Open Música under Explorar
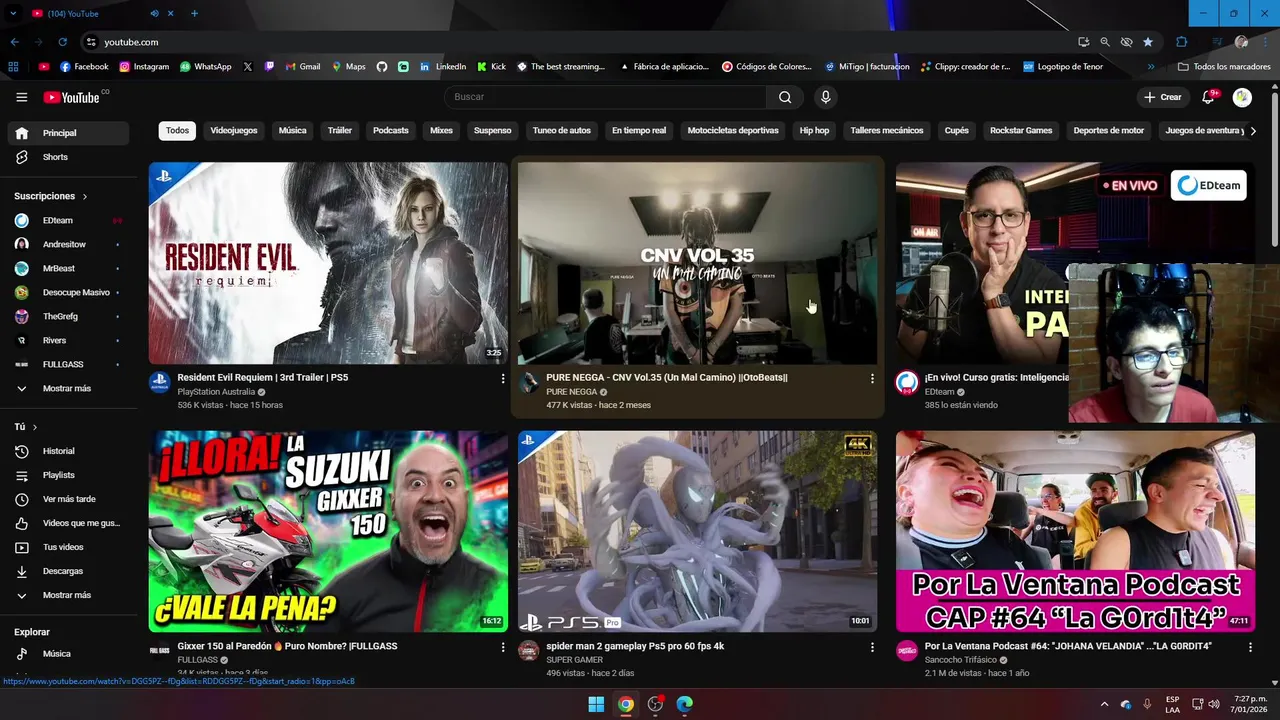Viewport: 1280px width, 720px height. pyautogui.click(x=68, y=653)
